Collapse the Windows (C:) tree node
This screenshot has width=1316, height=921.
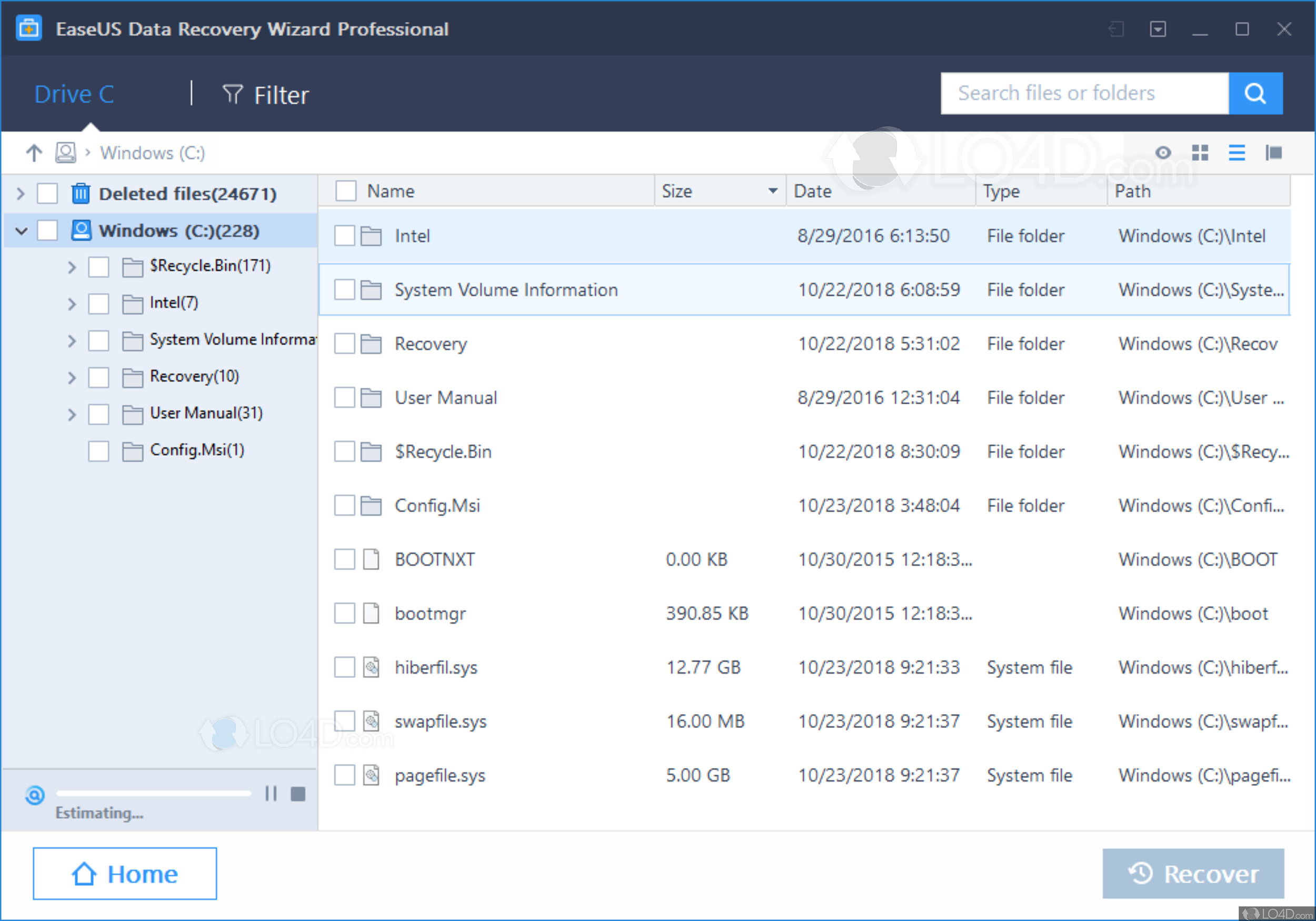[21, 231]
